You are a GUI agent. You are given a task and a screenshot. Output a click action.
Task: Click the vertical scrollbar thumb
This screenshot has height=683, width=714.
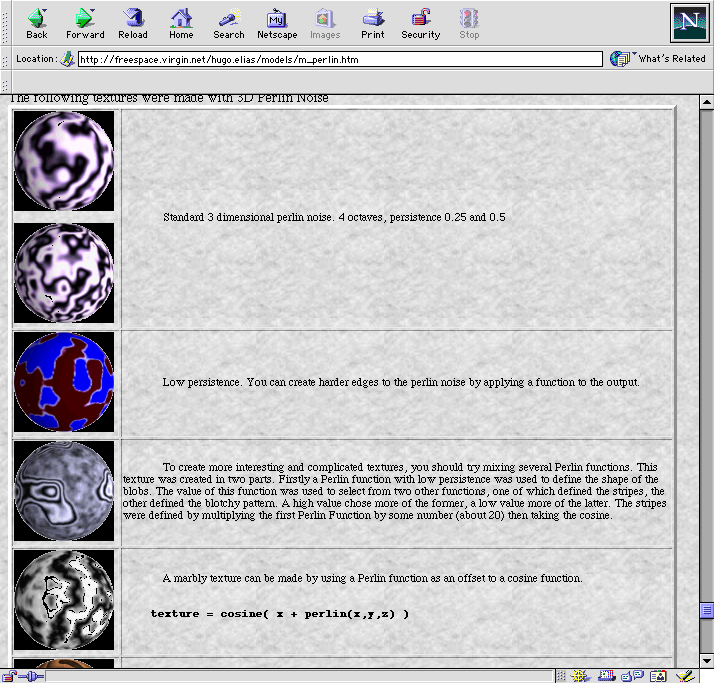coord(706,610)
